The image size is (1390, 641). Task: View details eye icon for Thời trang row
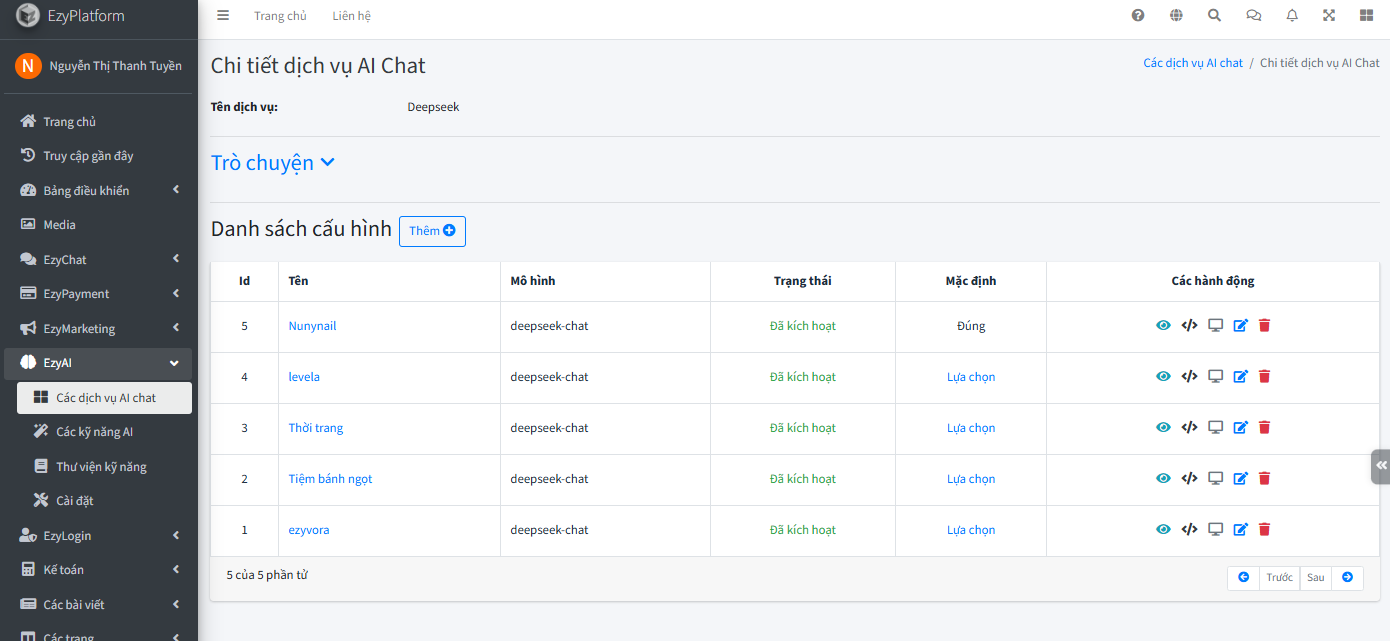tap(1163, 427)
